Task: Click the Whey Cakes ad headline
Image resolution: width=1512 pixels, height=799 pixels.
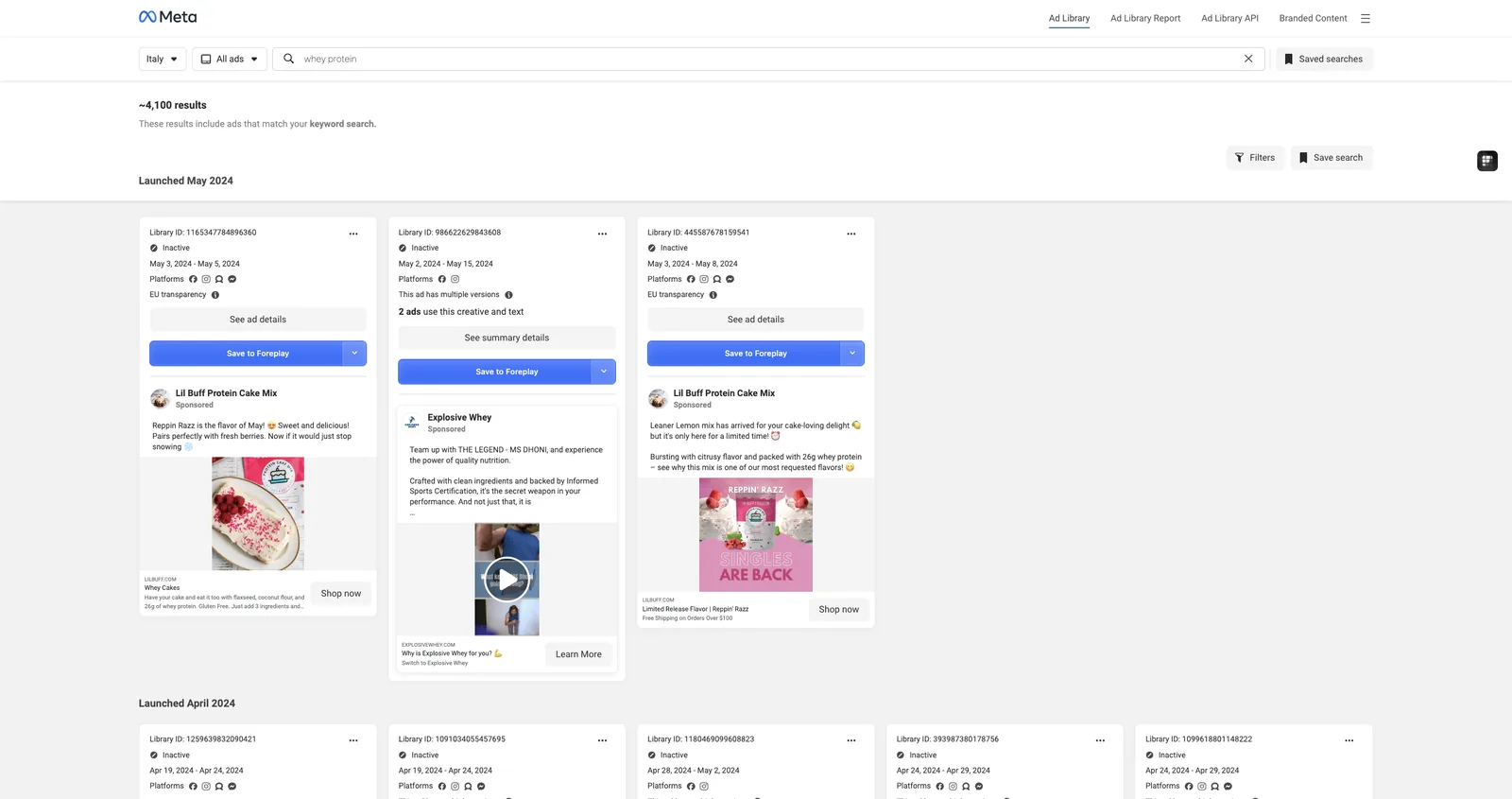Action: 163,588
